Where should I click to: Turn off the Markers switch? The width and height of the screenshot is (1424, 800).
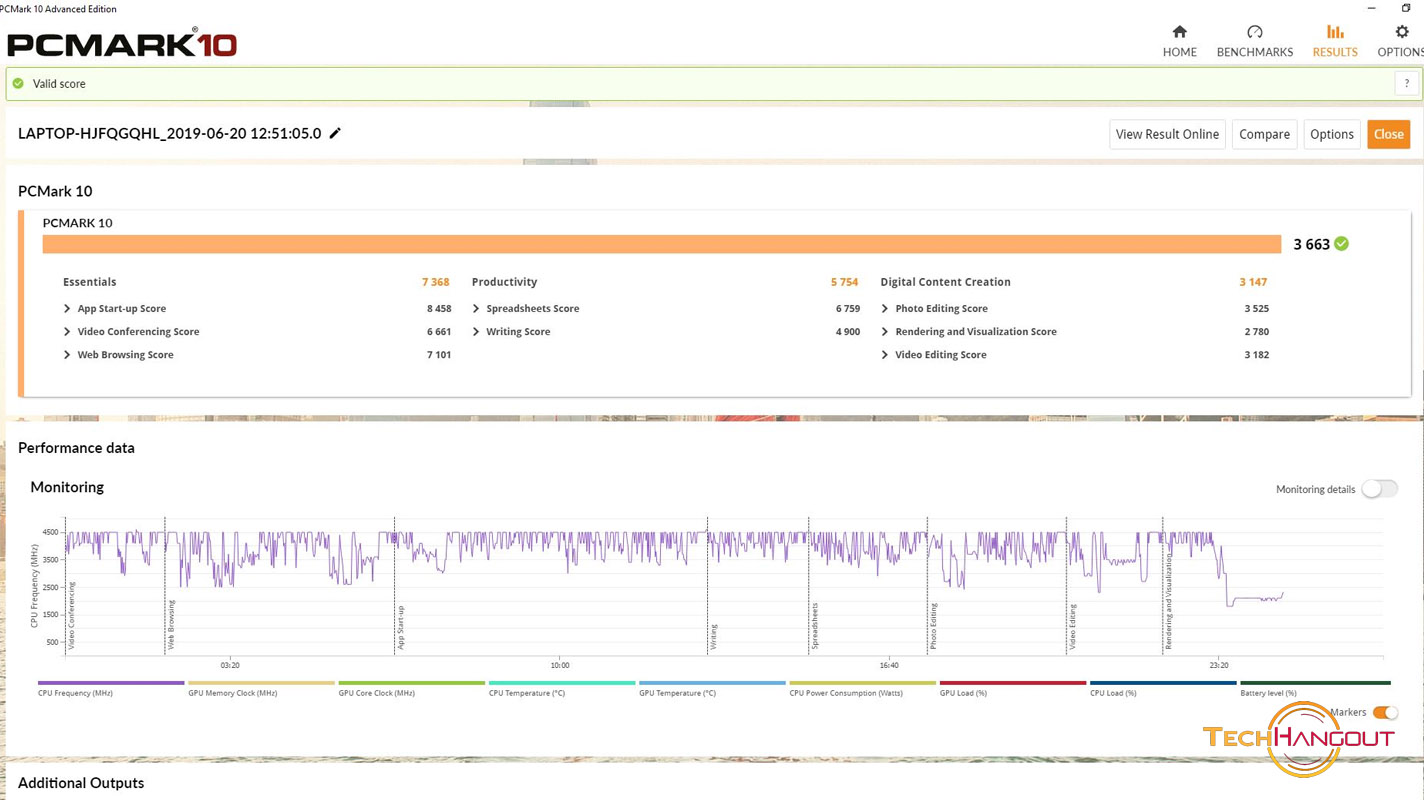(1385, 712)
